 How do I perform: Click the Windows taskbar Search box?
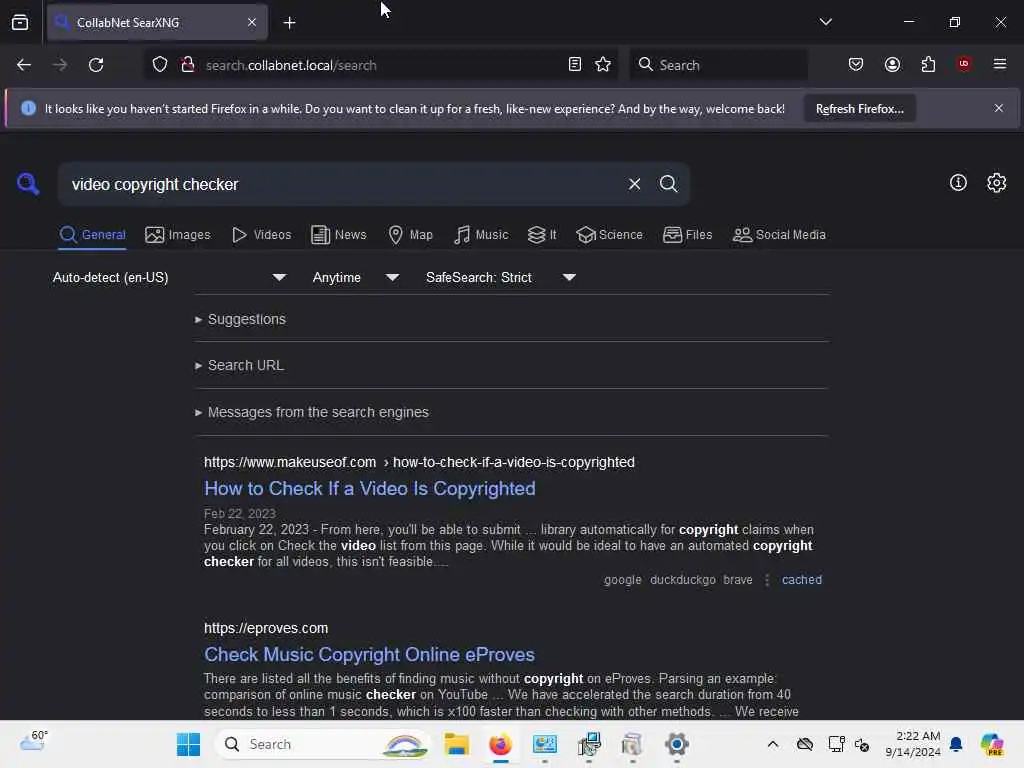pos(323,744)
